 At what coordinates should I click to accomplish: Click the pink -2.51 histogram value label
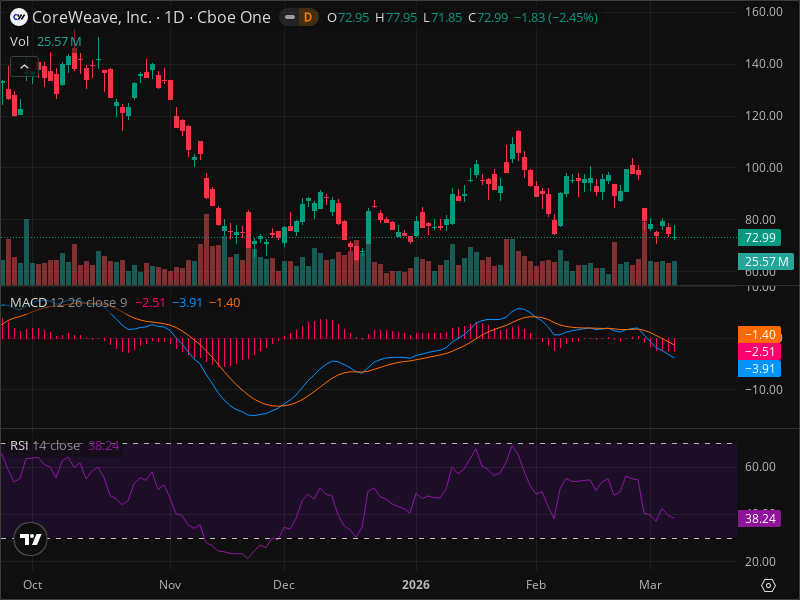pyautogui.click(x=759, y=352)
